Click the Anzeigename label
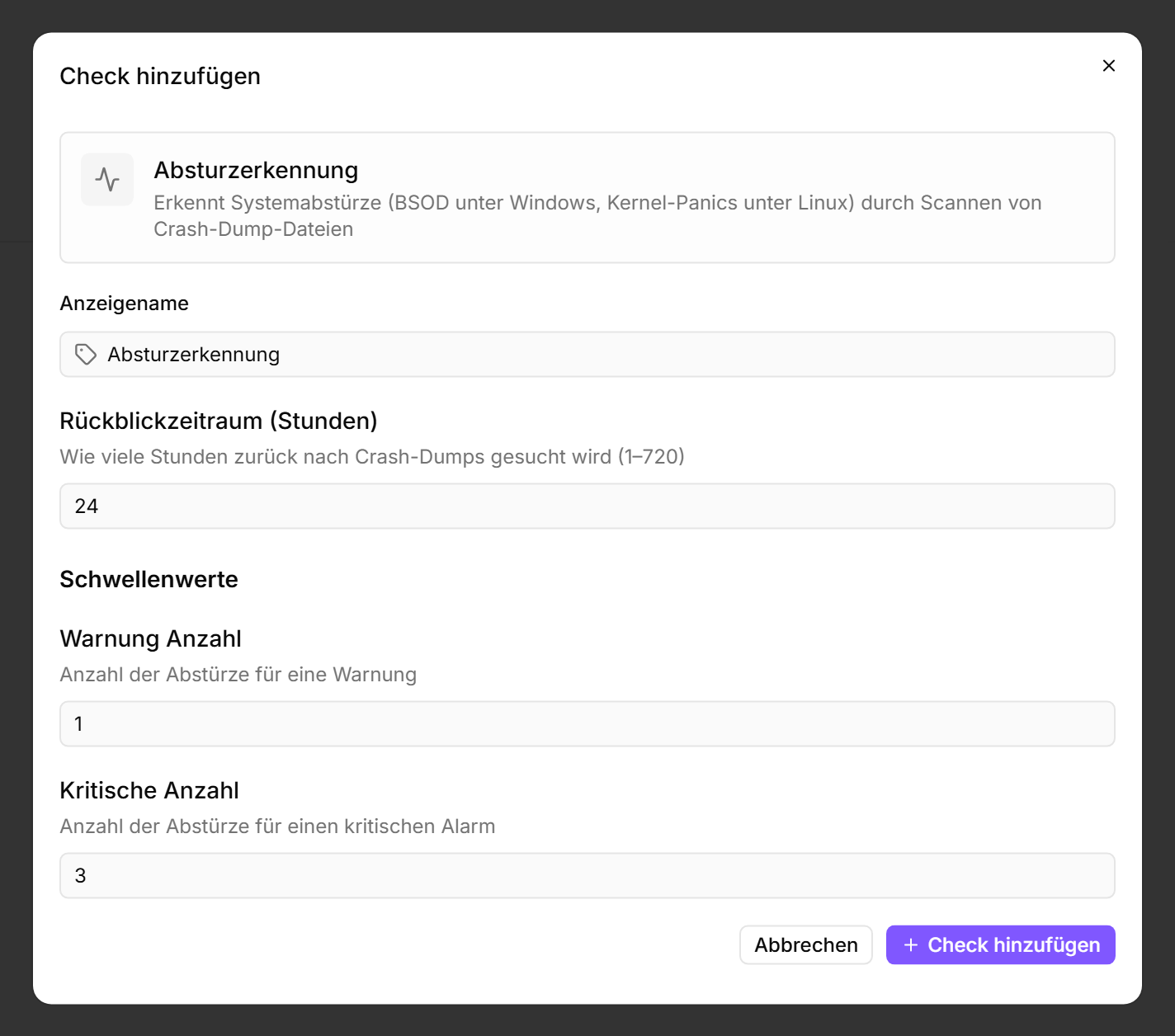 (x=125, y=304)
